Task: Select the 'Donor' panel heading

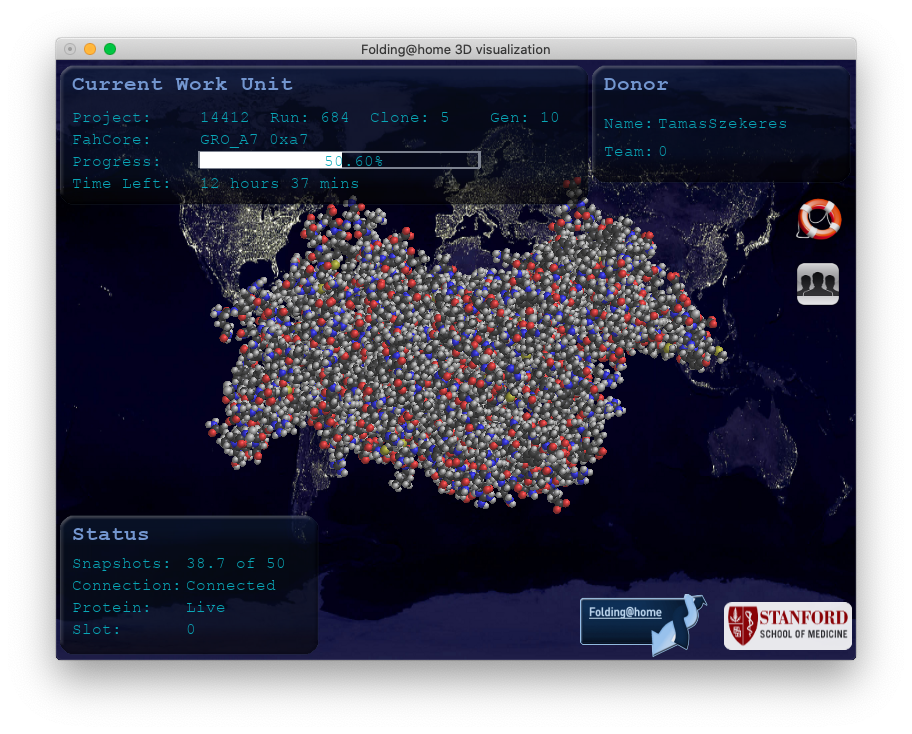Action: pos(636,84)
